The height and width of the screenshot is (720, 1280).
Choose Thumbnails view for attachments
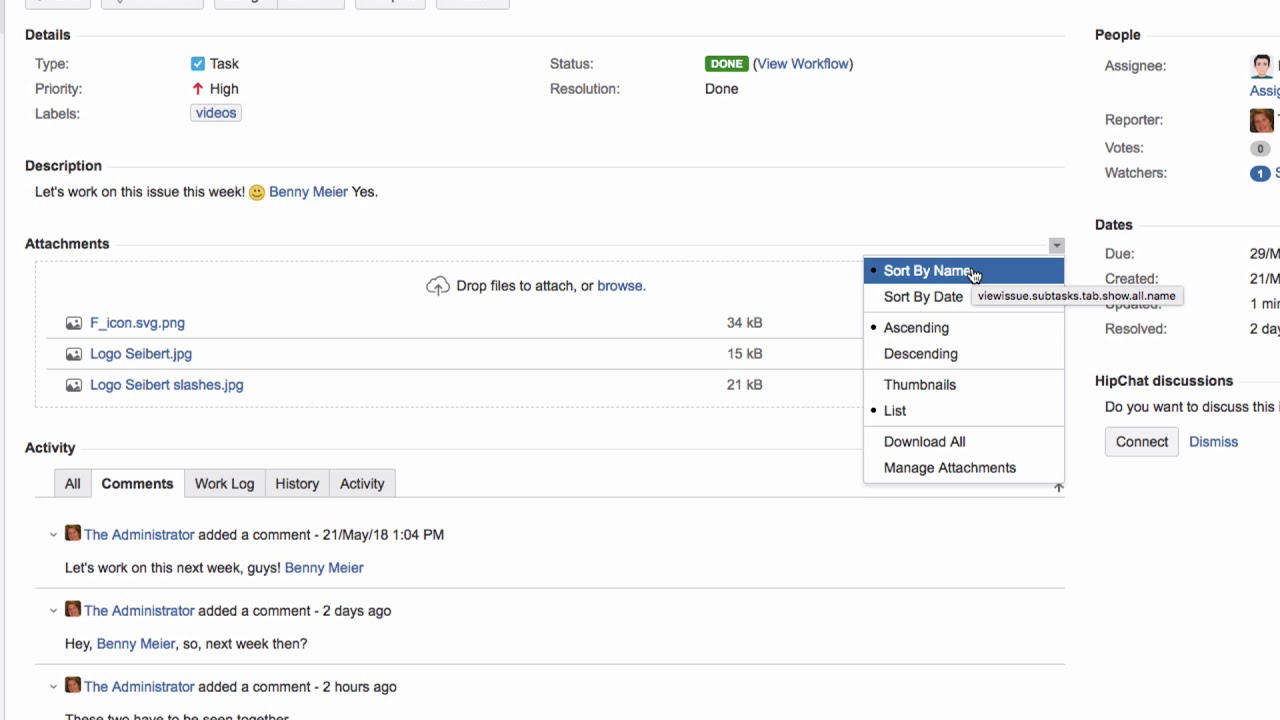pos(919,385)
